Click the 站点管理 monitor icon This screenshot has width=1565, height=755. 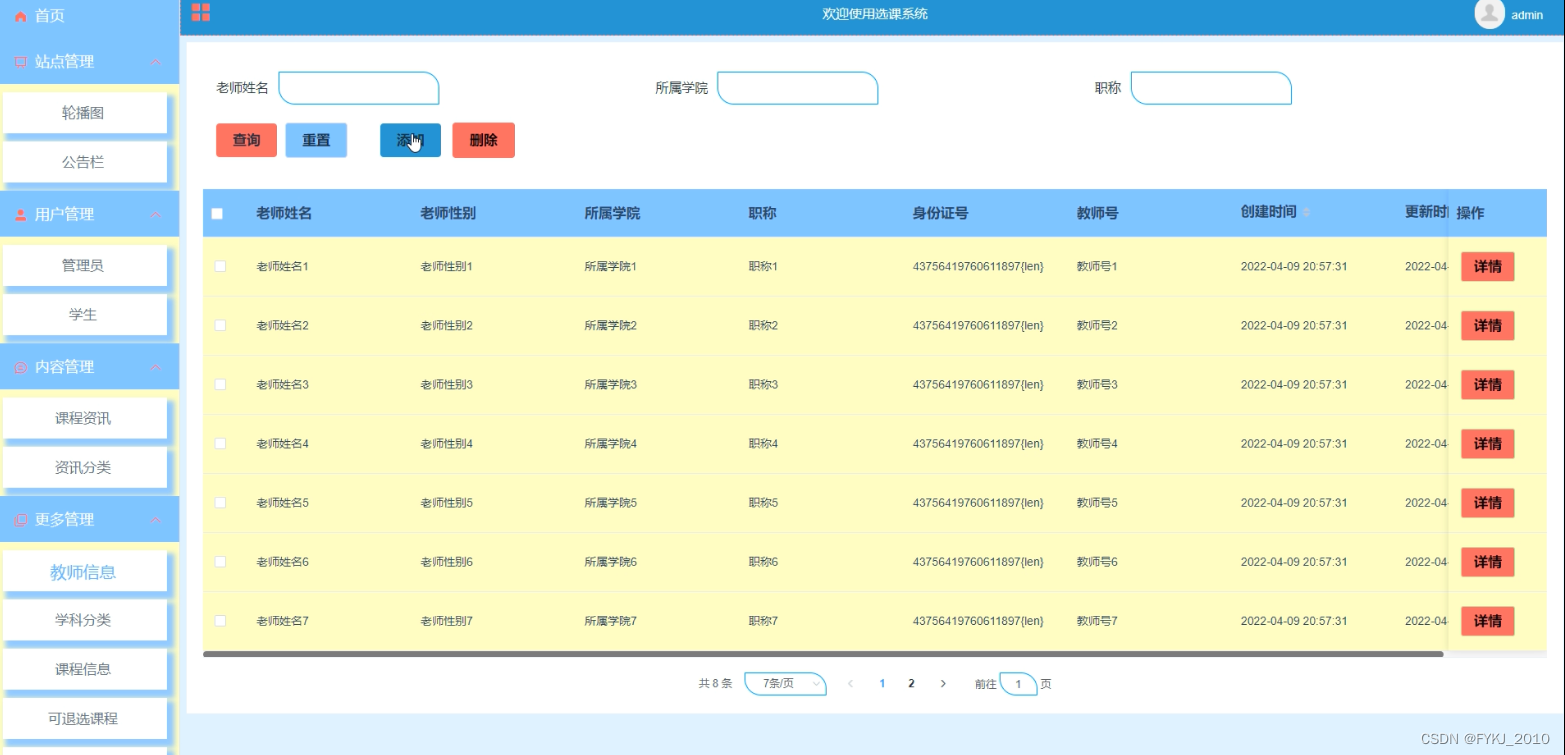[x=21, y=62]
